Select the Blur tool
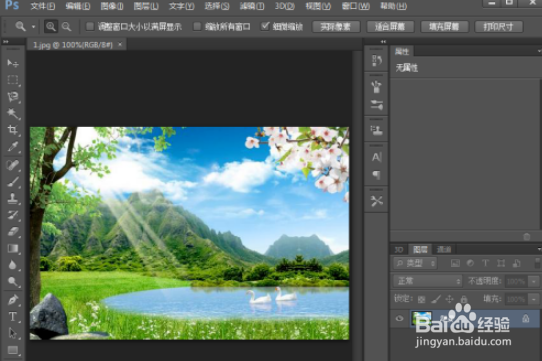 coord(13,265)
